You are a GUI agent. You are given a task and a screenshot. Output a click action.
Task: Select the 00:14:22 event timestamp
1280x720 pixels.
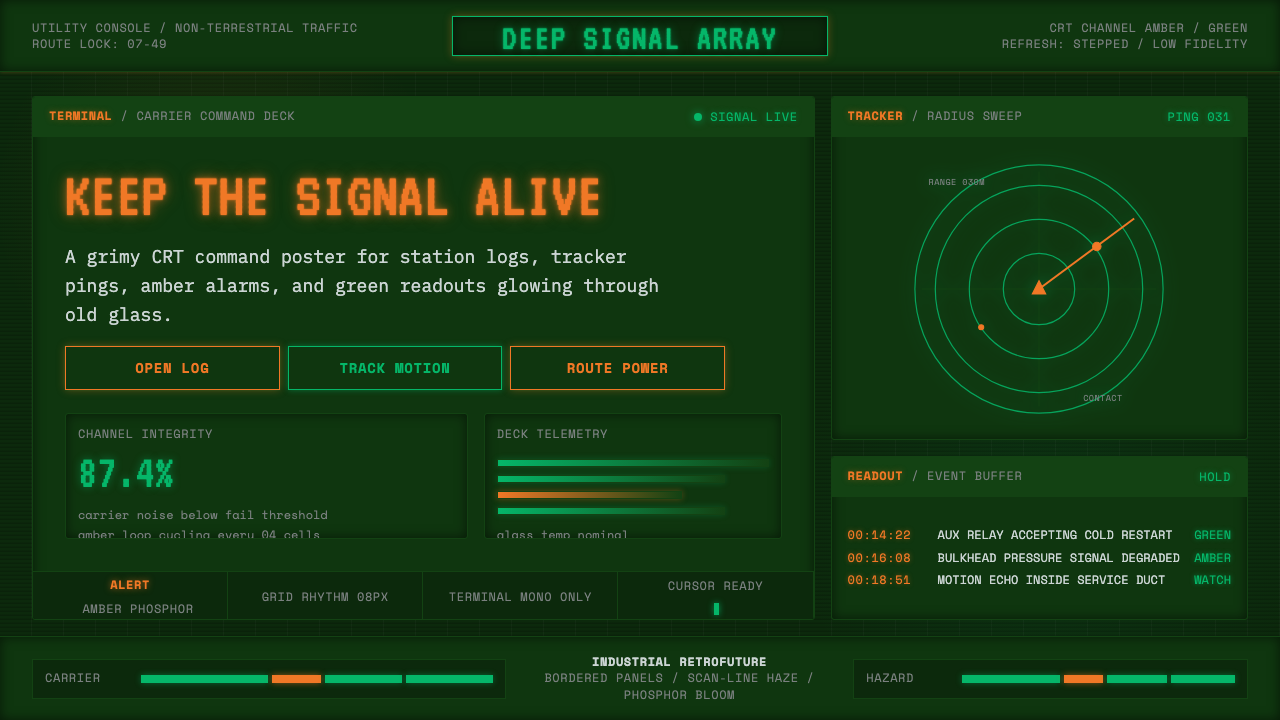pyautogui.click(x=879, y=535)
